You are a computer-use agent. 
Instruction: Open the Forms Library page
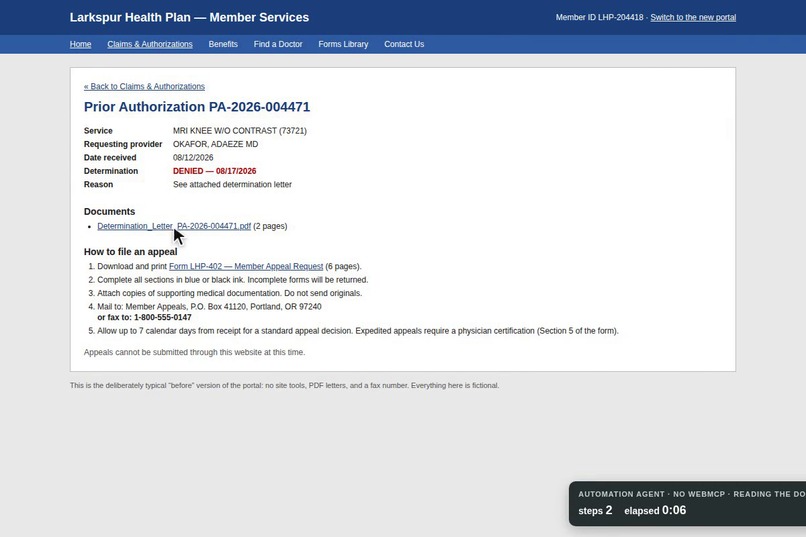click(343, 44)
